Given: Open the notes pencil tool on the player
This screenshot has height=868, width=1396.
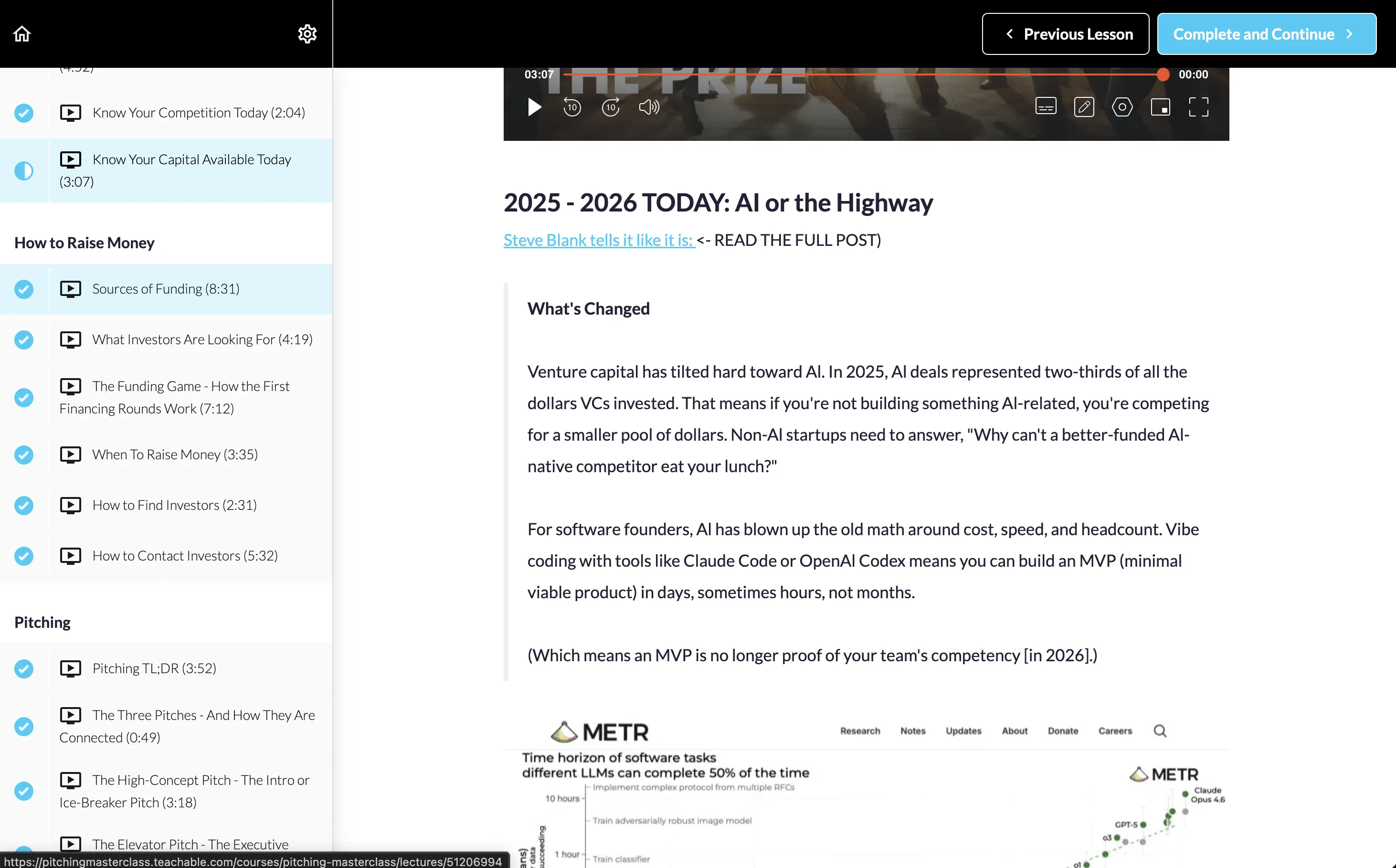Looking at the screenshot, I should 1084,107.
